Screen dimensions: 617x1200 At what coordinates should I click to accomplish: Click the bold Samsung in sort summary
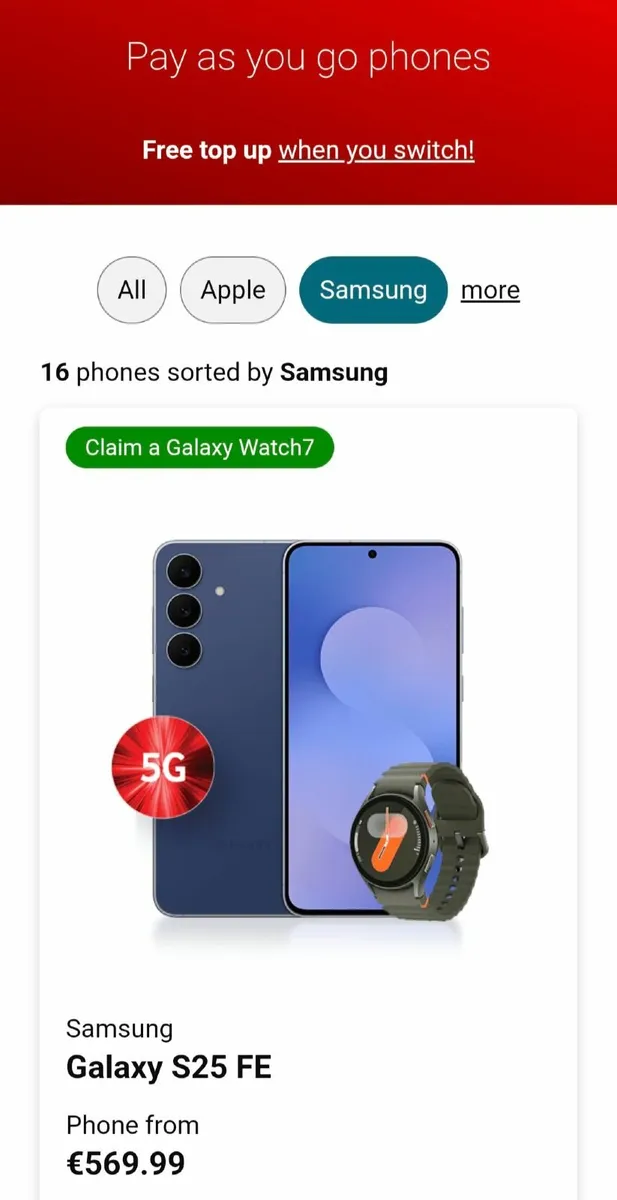coord(334,373)
